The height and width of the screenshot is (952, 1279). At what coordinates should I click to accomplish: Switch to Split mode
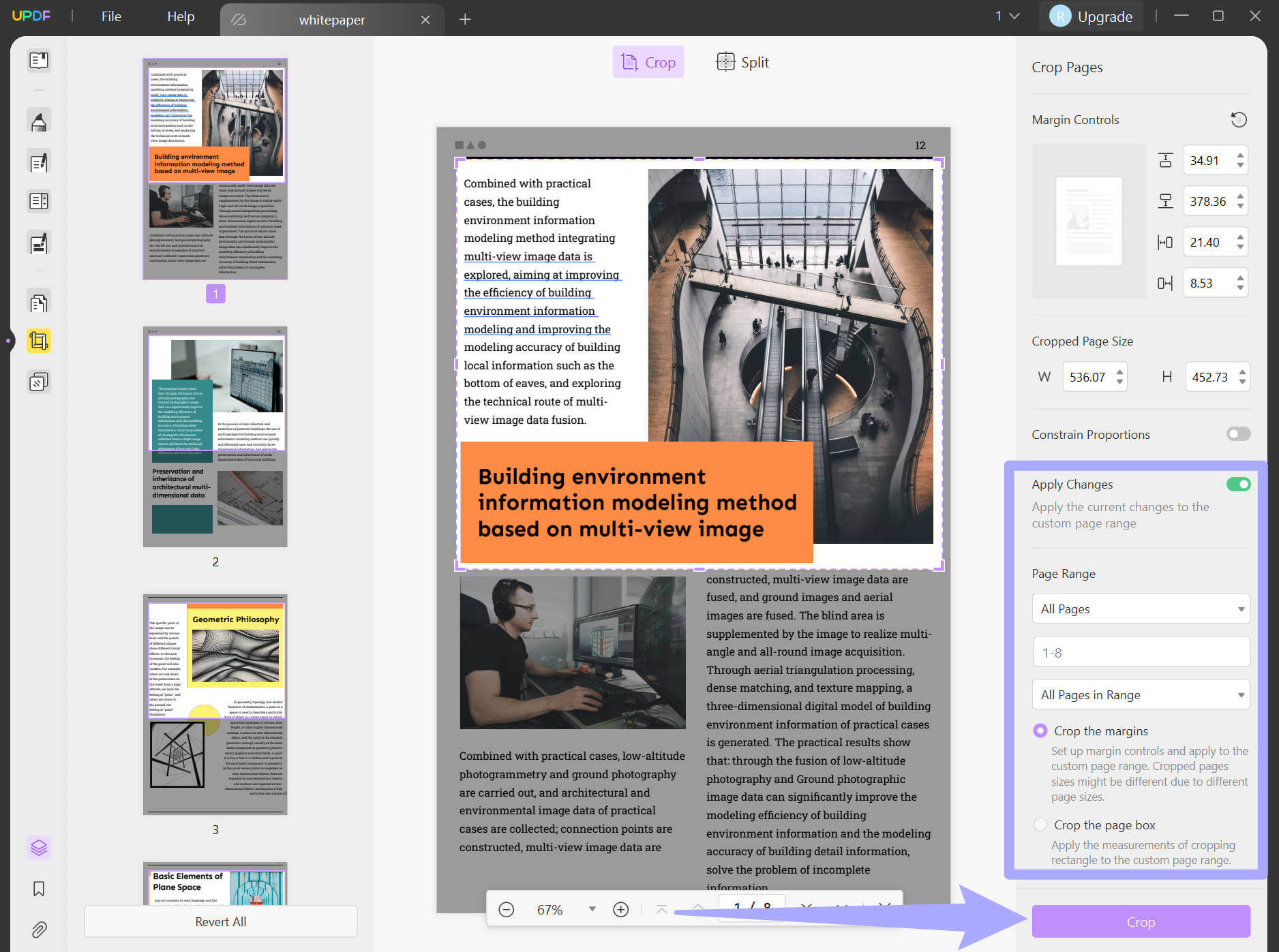(x=742, y=62)
